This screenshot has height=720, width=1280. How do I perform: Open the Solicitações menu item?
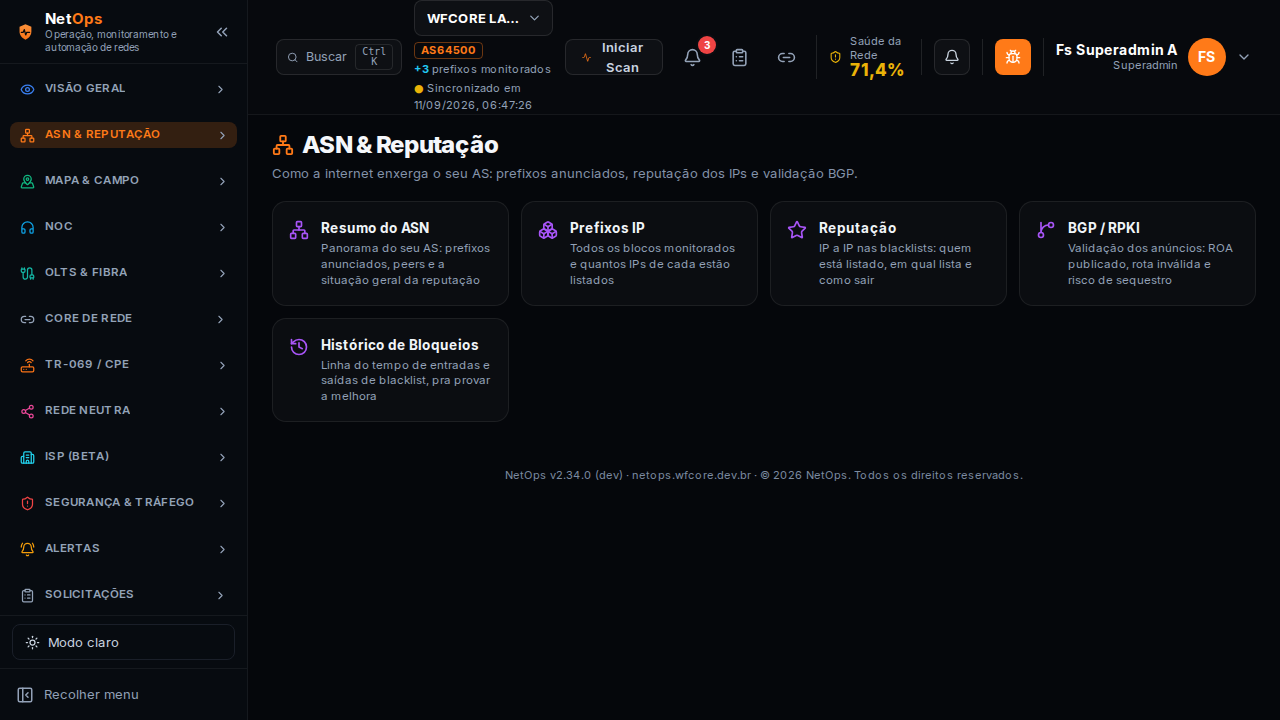pyautogui.click(x=123, y=595)
